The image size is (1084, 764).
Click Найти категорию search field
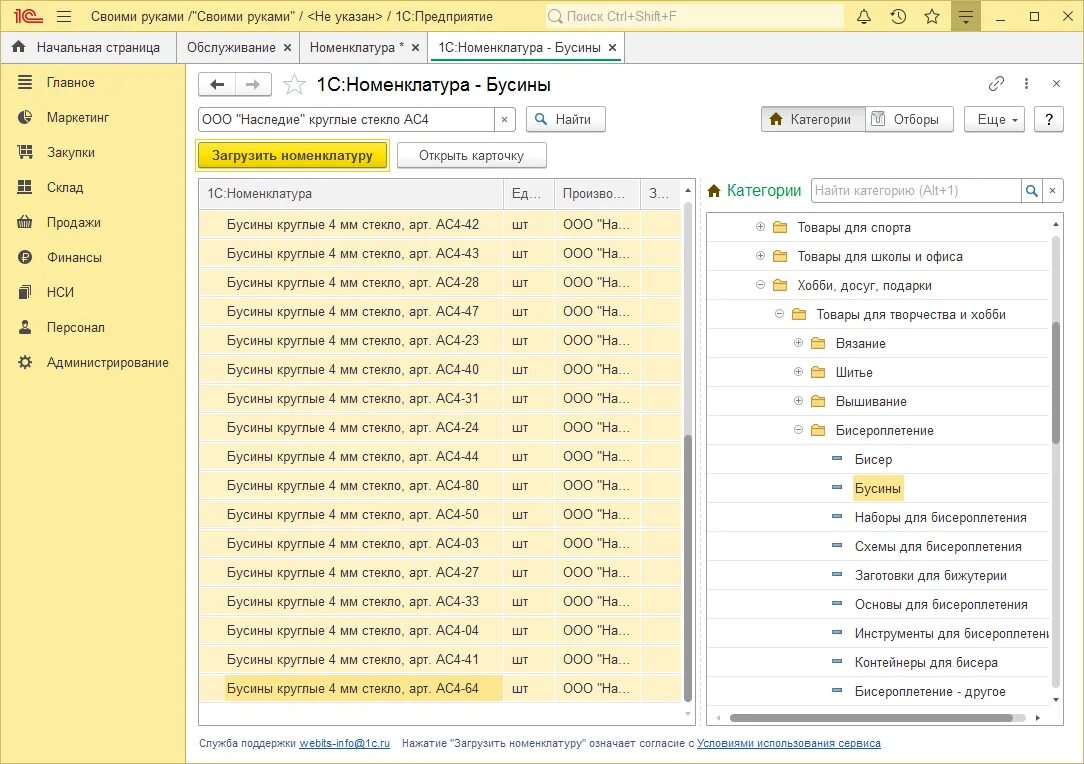point(916,191)
